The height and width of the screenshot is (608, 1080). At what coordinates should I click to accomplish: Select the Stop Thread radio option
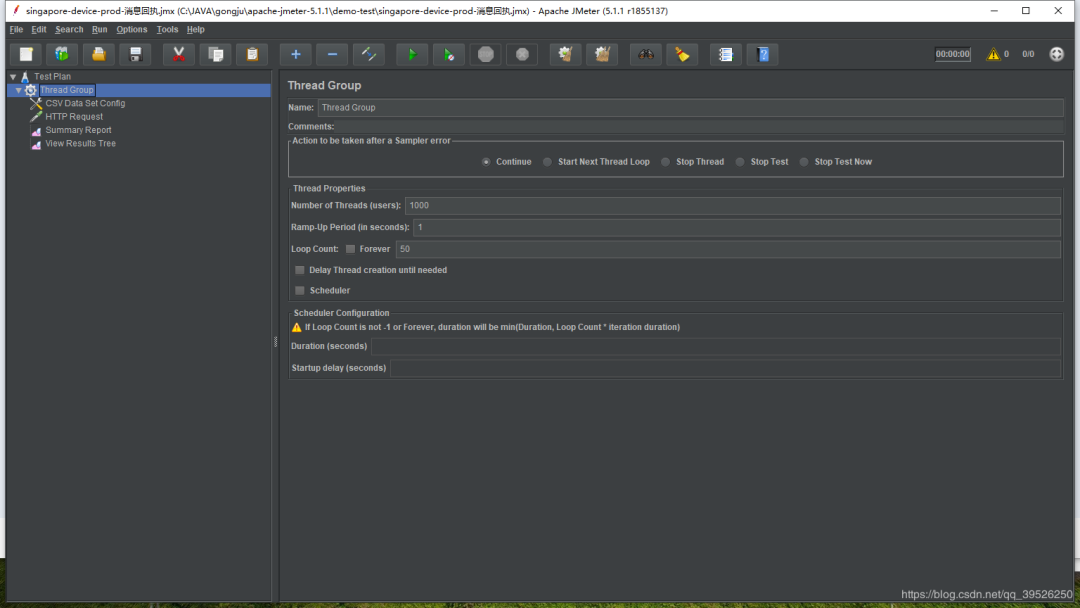(x=665, y=162)
